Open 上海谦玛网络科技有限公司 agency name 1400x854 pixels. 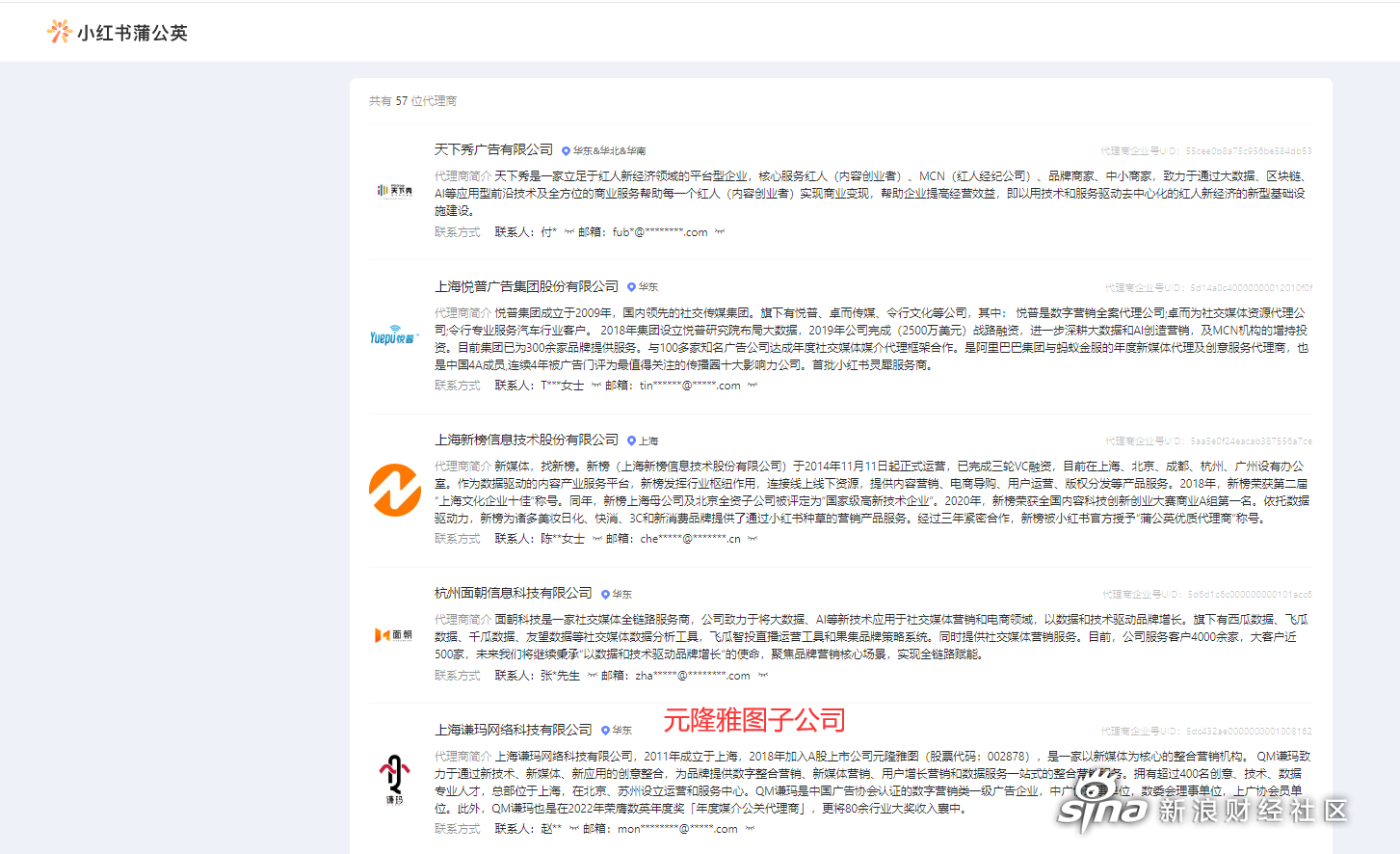513,730
